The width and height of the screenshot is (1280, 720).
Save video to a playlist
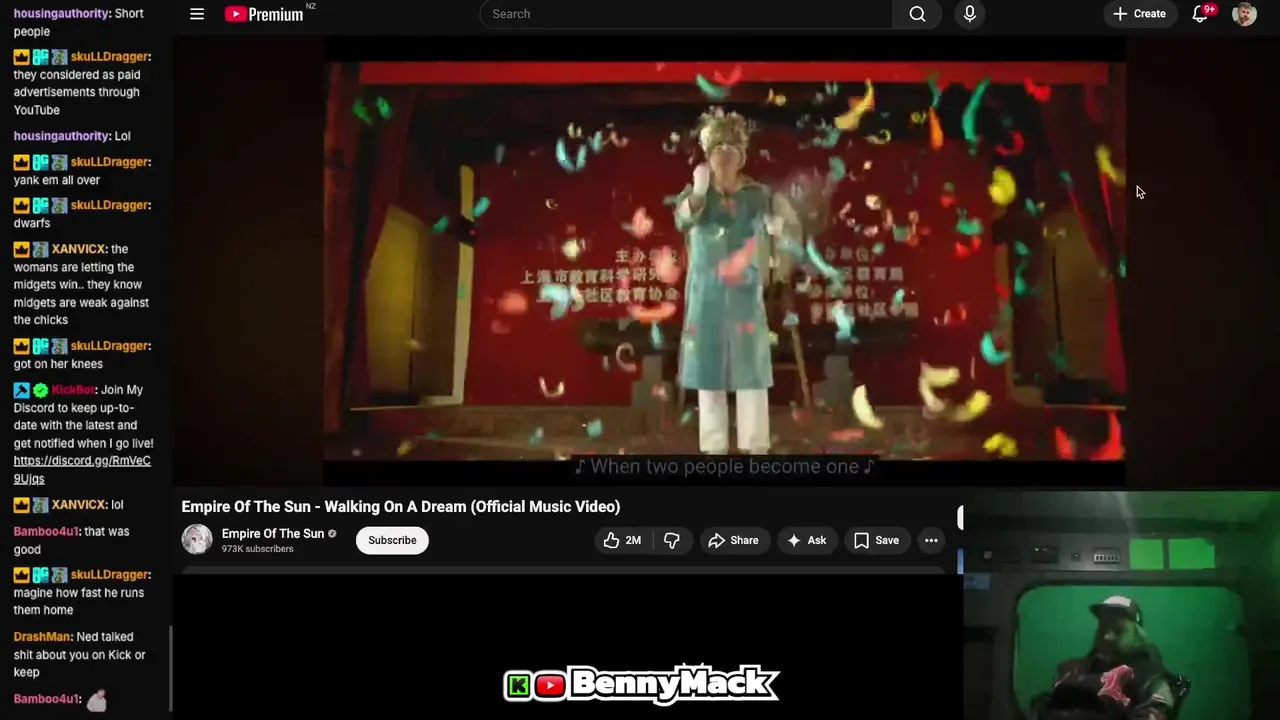click(877, 540)
